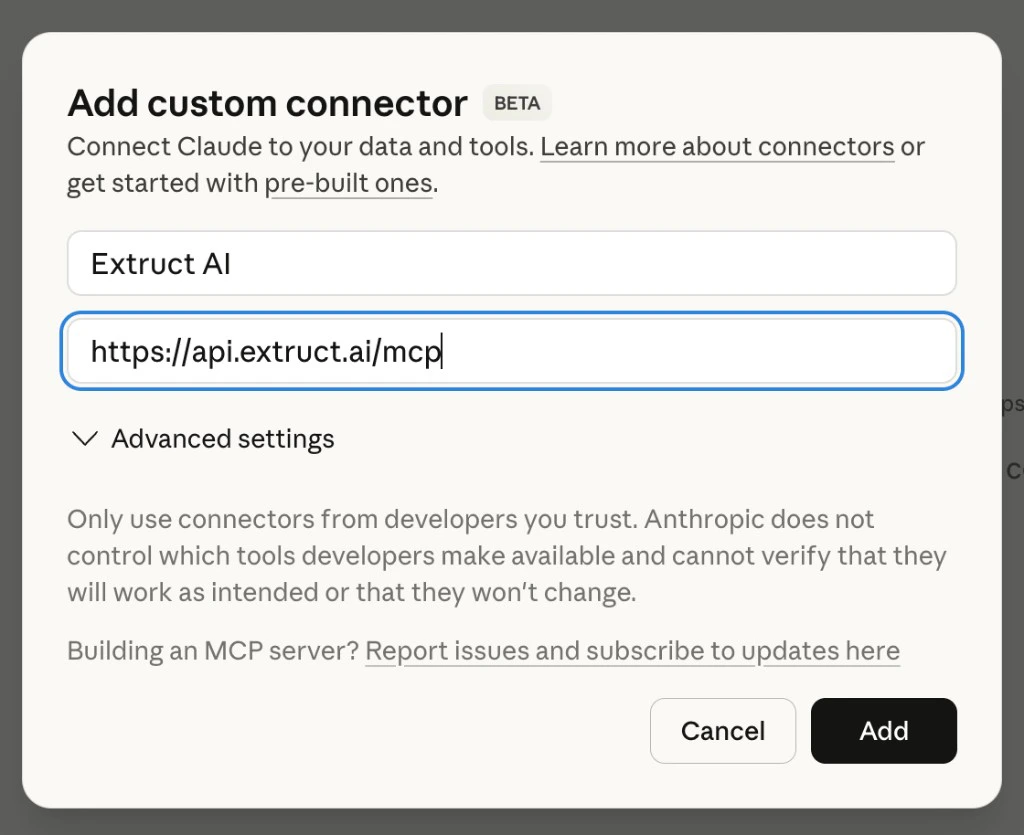Click the highlighted remote MCP server URL input
The width and height of the screenshot is (1024, 835).
[x=512, y=351]
